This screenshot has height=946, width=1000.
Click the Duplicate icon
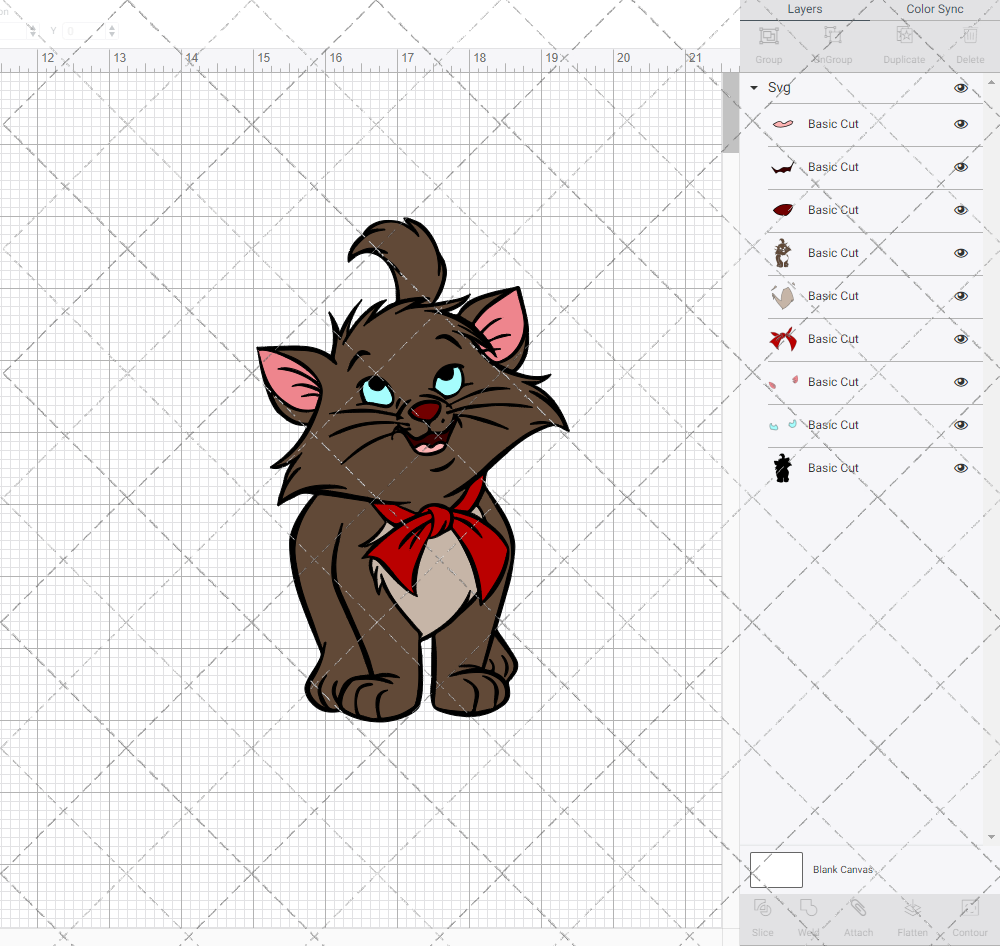[x=904, y=36]
